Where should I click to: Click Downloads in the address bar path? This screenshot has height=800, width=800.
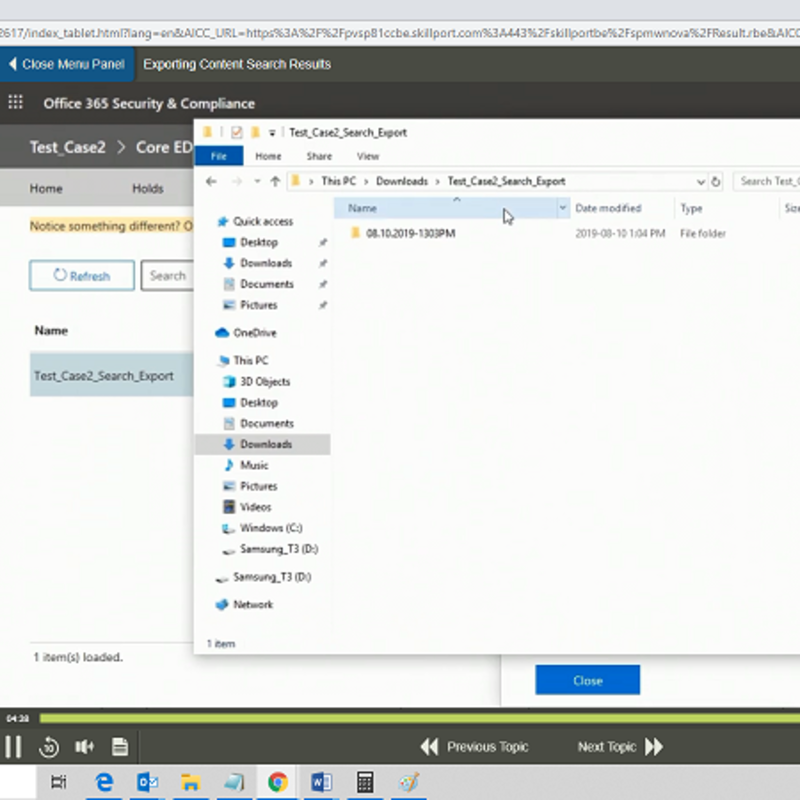pyautogui.click(x=402, y=181)
